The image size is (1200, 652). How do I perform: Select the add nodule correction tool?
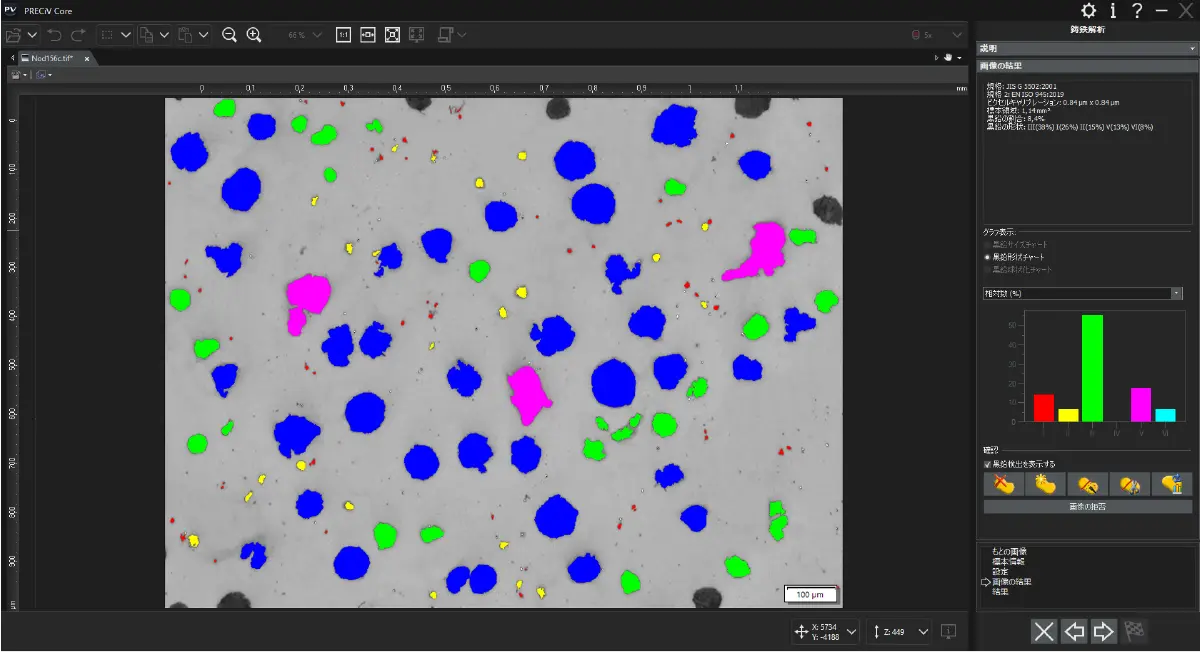click(x=1044, y=484)
